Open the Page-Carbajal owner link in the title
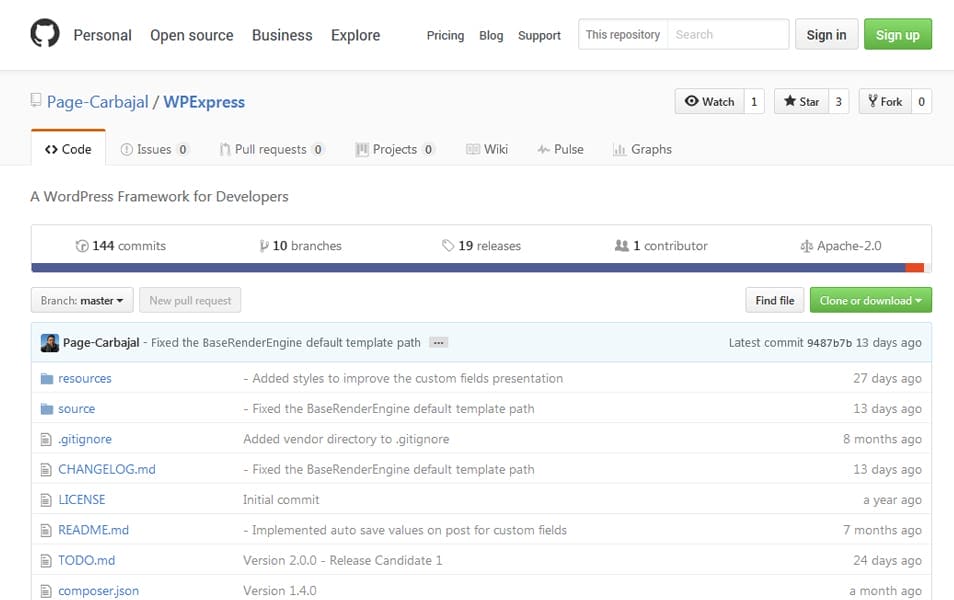This screenshot has width=954, height=600. tap(97, 102)
